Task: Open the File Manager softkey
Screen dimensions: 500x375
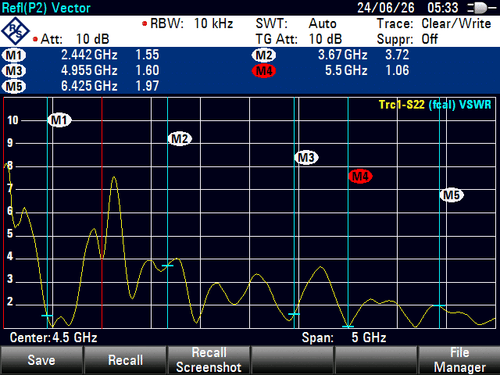Action: point(459,360)
